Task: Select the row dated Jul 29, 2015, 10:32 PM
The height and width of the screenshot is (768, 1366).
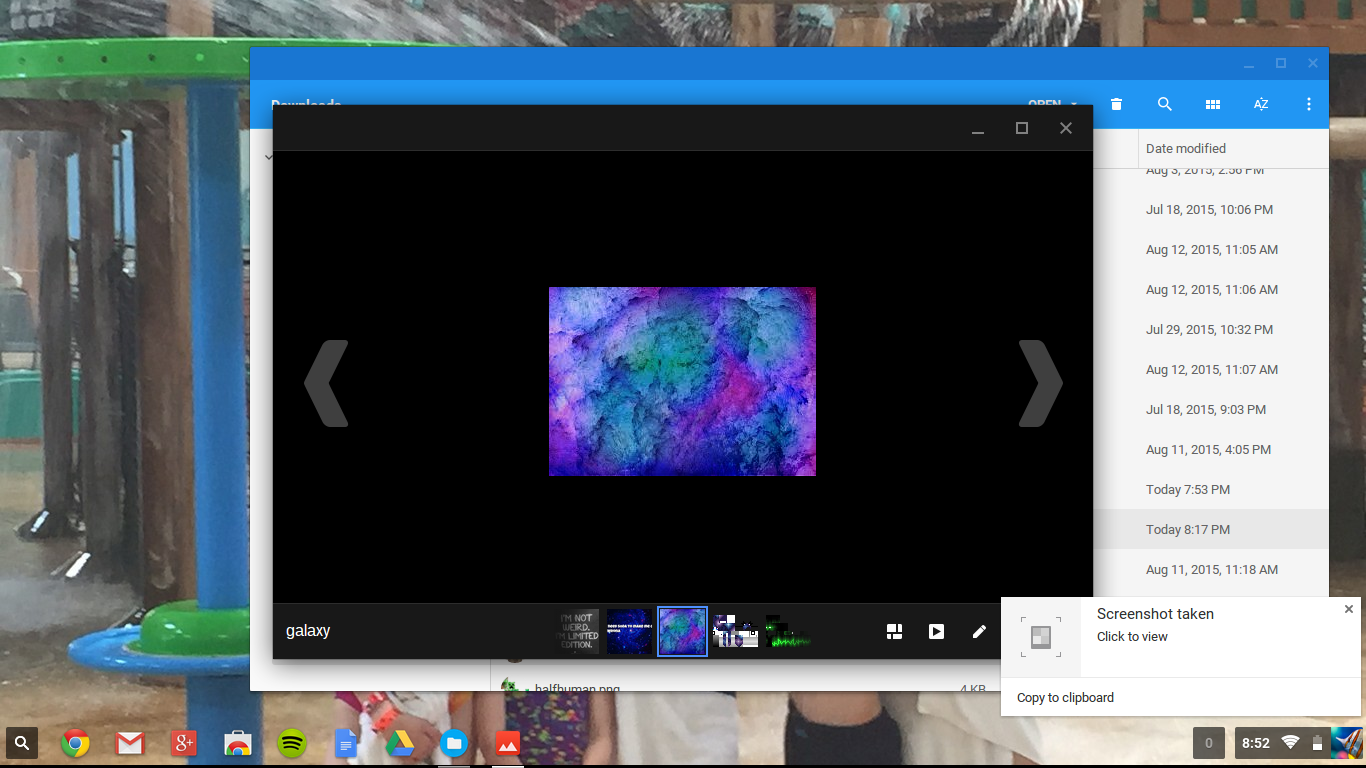Action: [x=1210, y=330]
